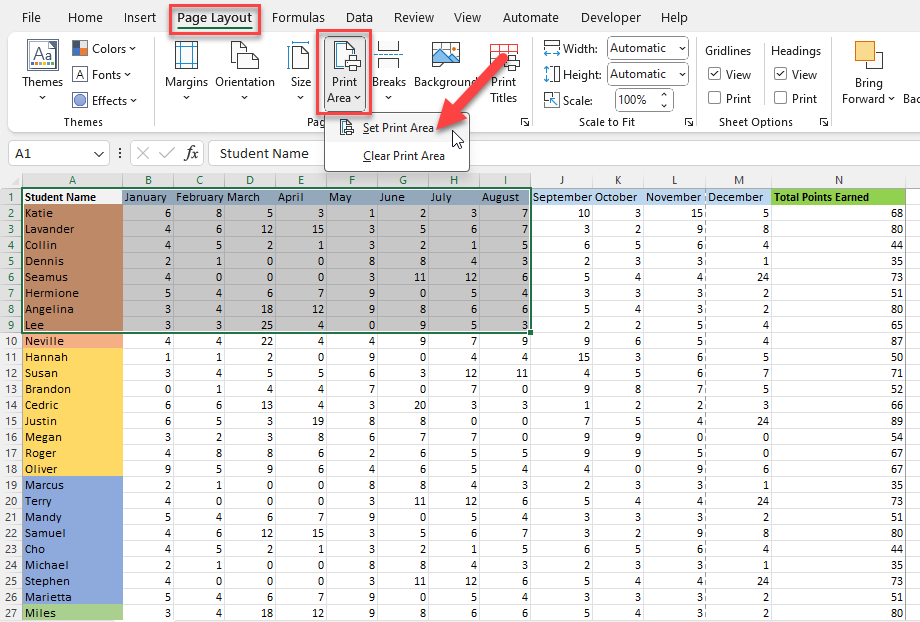Switch to the Data tab

point(359,18)
